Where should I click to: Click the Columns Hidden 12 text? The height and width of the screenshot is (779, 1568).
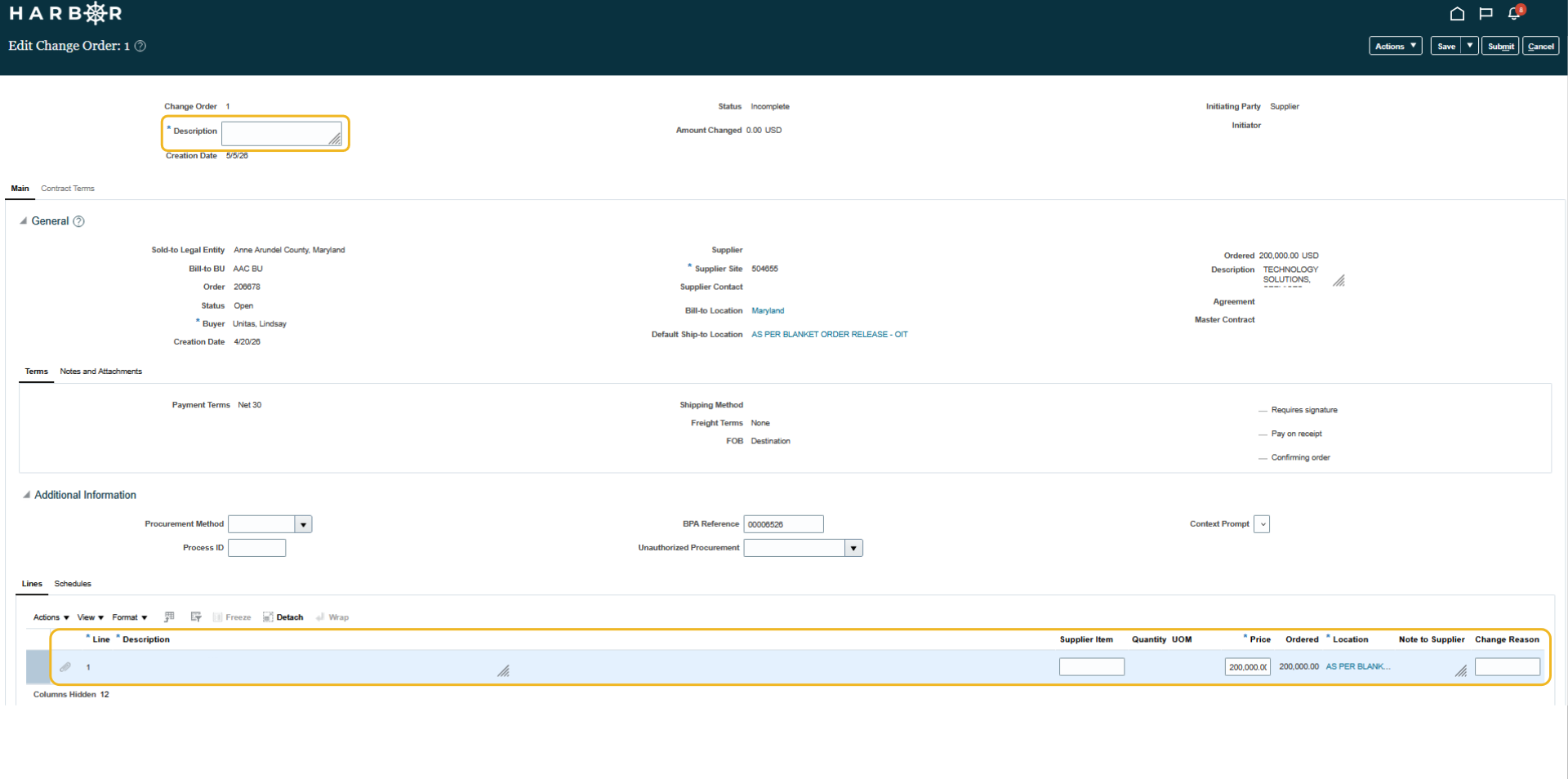coord(71,695)
